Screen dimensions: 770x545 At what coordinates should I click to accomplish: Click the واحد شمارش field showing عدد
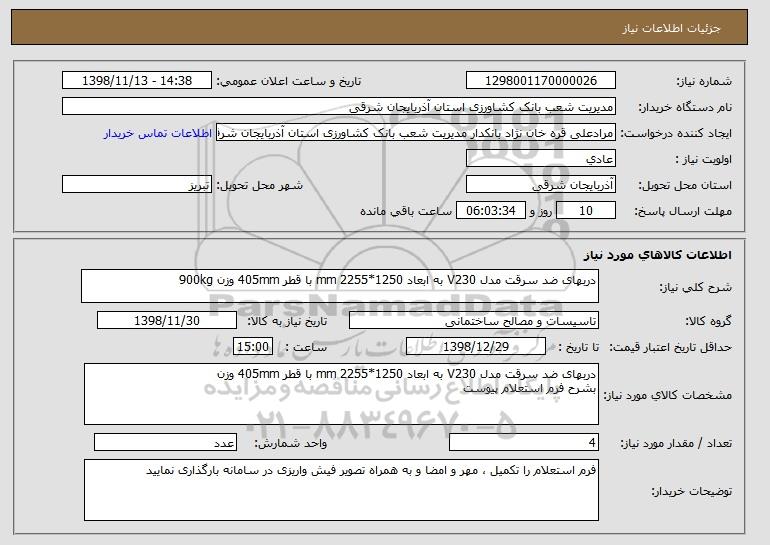(x=165, y=442)
